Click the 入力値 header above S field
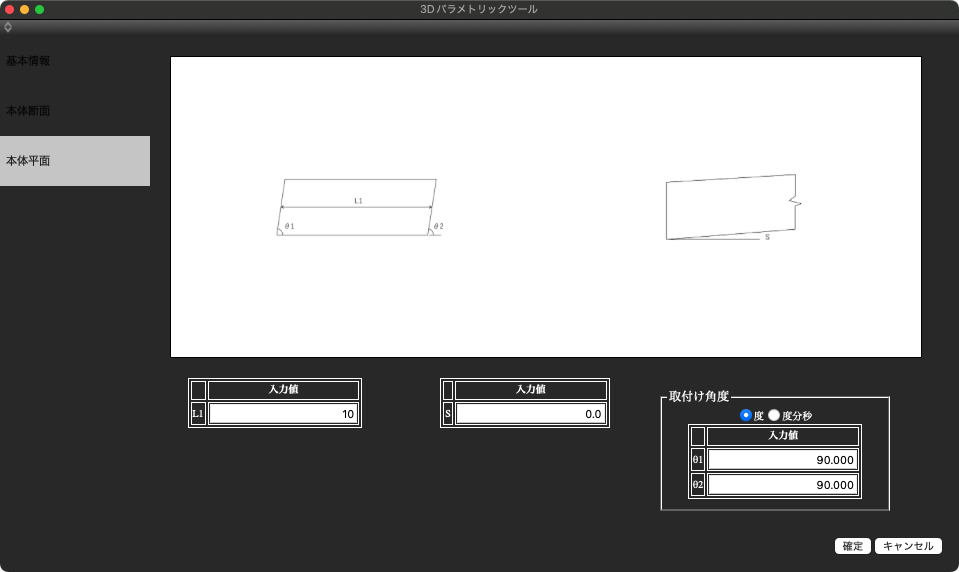Viewport: 959px width, 572px height. point(530,390)
